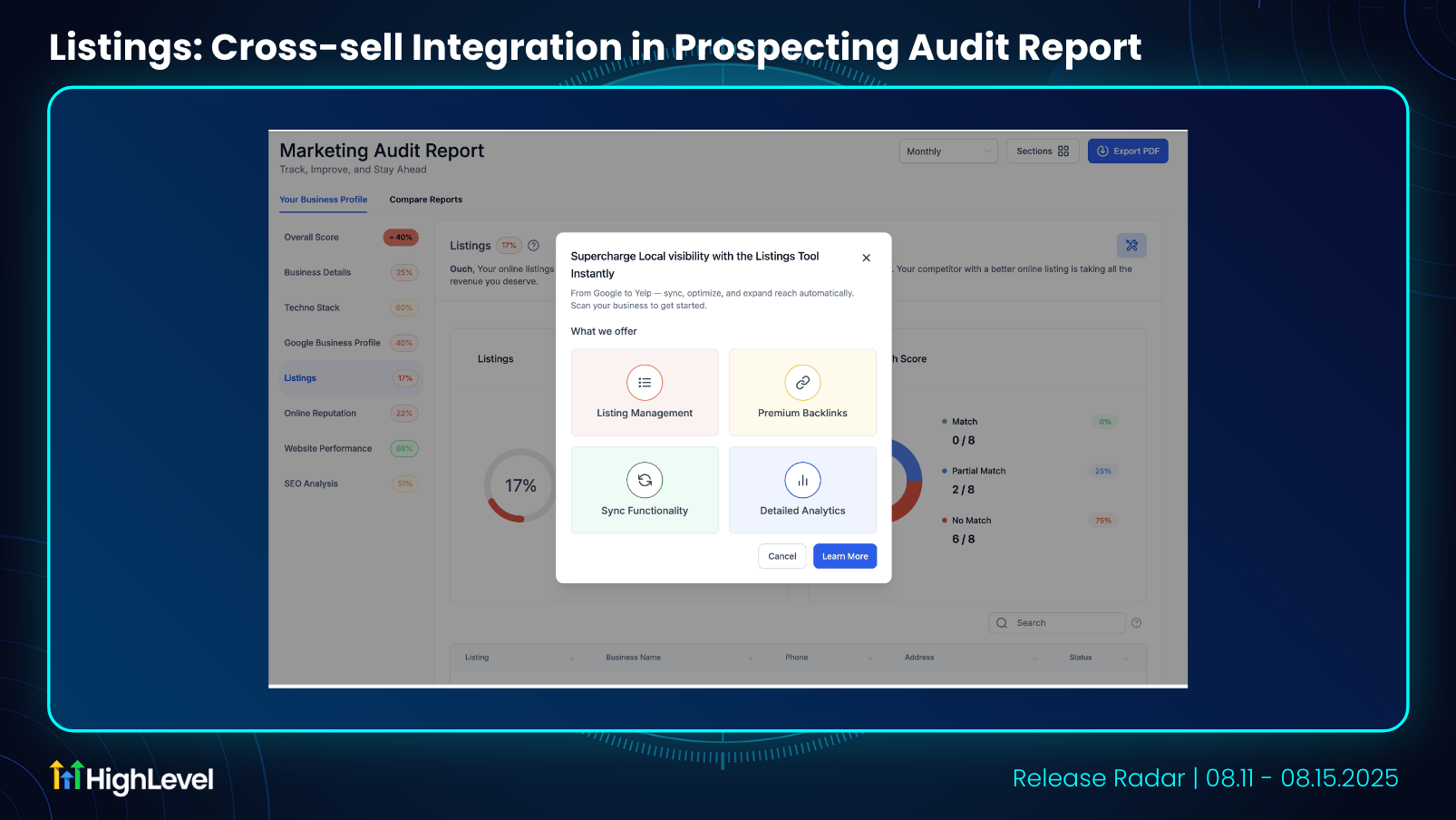Click the 60% Techno Stack badge

tap(404, 307)
